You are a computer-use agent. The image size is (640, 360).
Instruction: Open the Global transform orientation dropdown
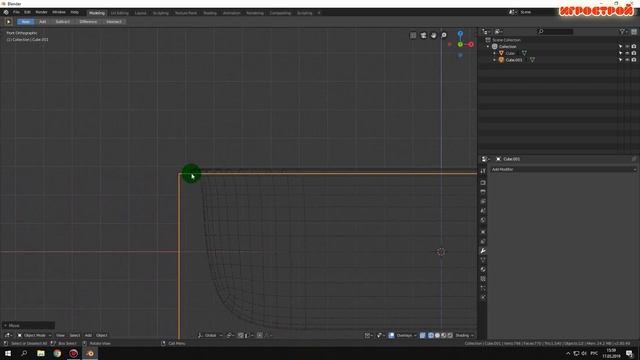pyautogui.click(x=210, y=335)
